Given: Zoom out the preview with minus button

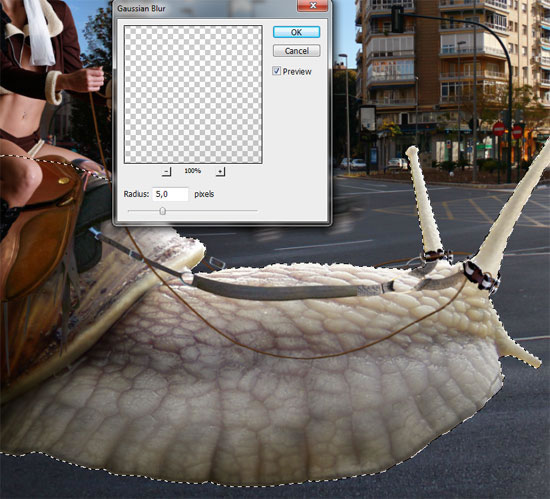Looking at the screenshot, I should point(167,171).
